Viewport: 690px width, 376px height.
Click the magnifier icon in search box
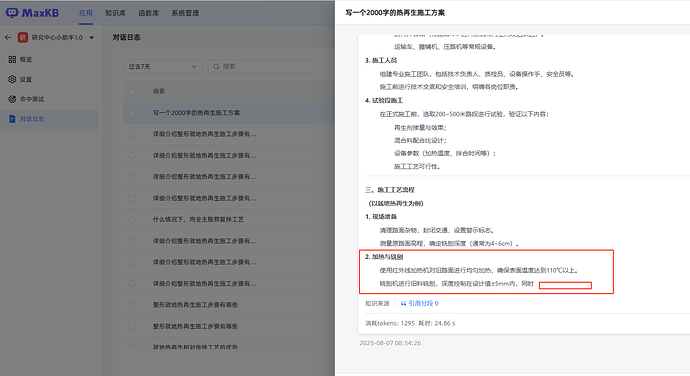[x=216, y=66]
